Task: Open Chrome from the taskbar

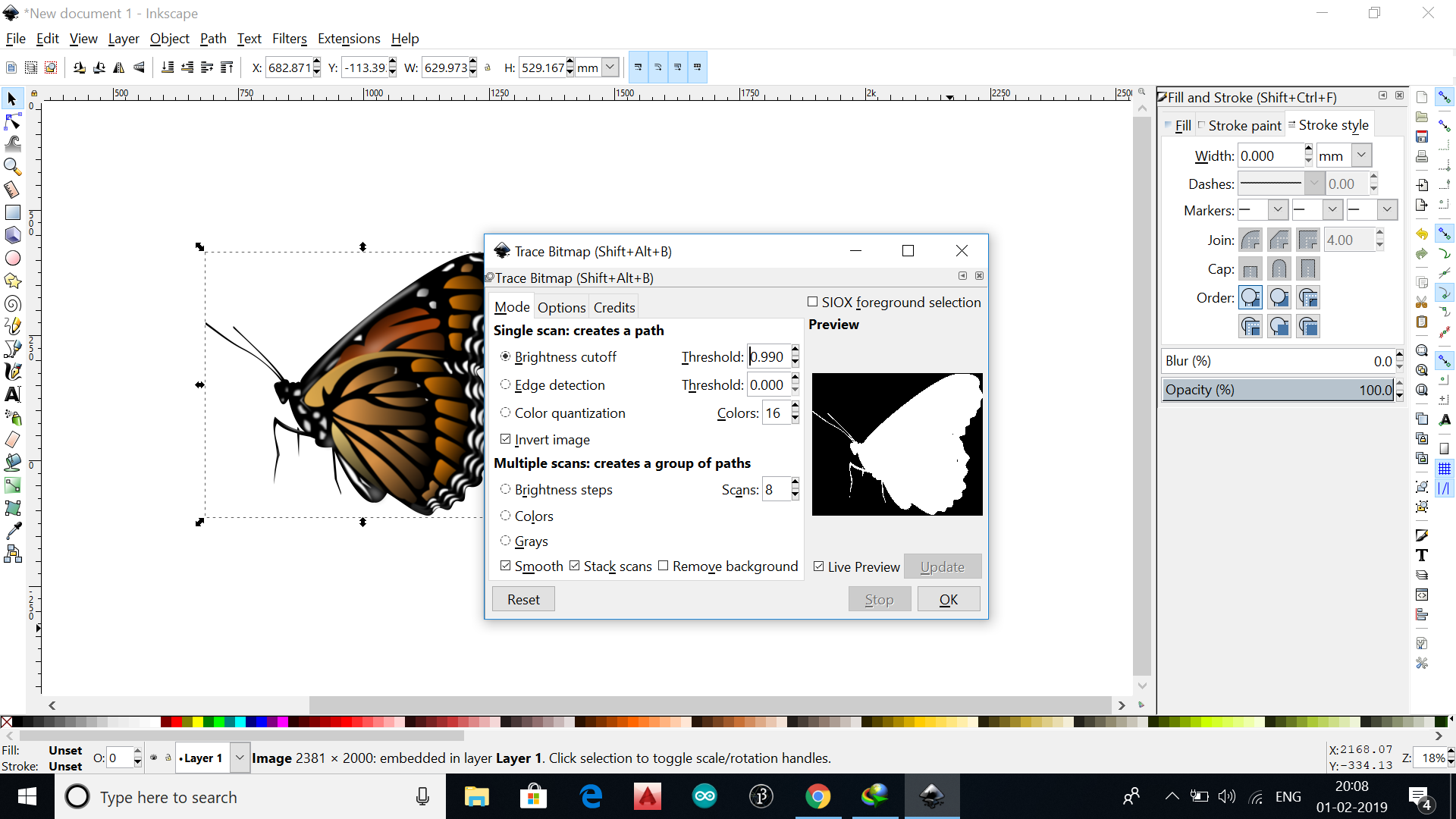Action: click(817, 796)
